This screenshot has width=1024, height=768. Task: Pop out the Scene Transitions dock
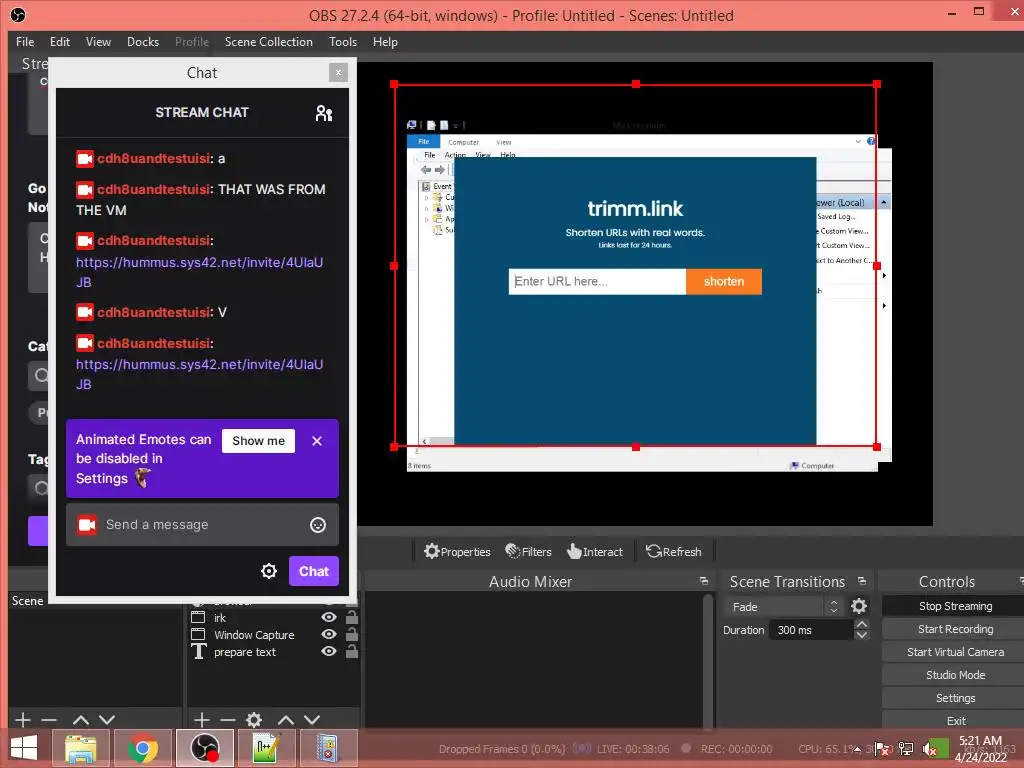coord(862,581)
